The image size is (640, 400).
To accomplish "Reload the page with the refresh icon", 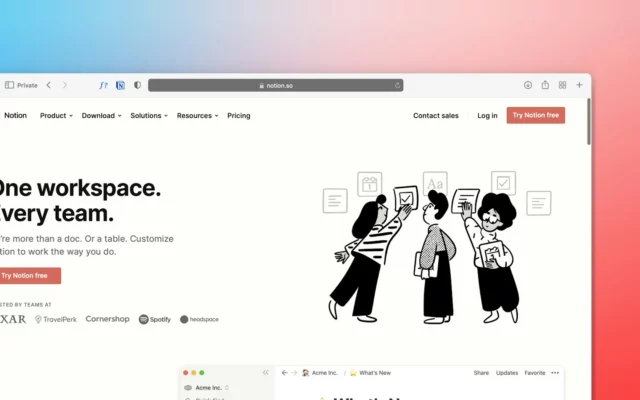I will 397,85.
